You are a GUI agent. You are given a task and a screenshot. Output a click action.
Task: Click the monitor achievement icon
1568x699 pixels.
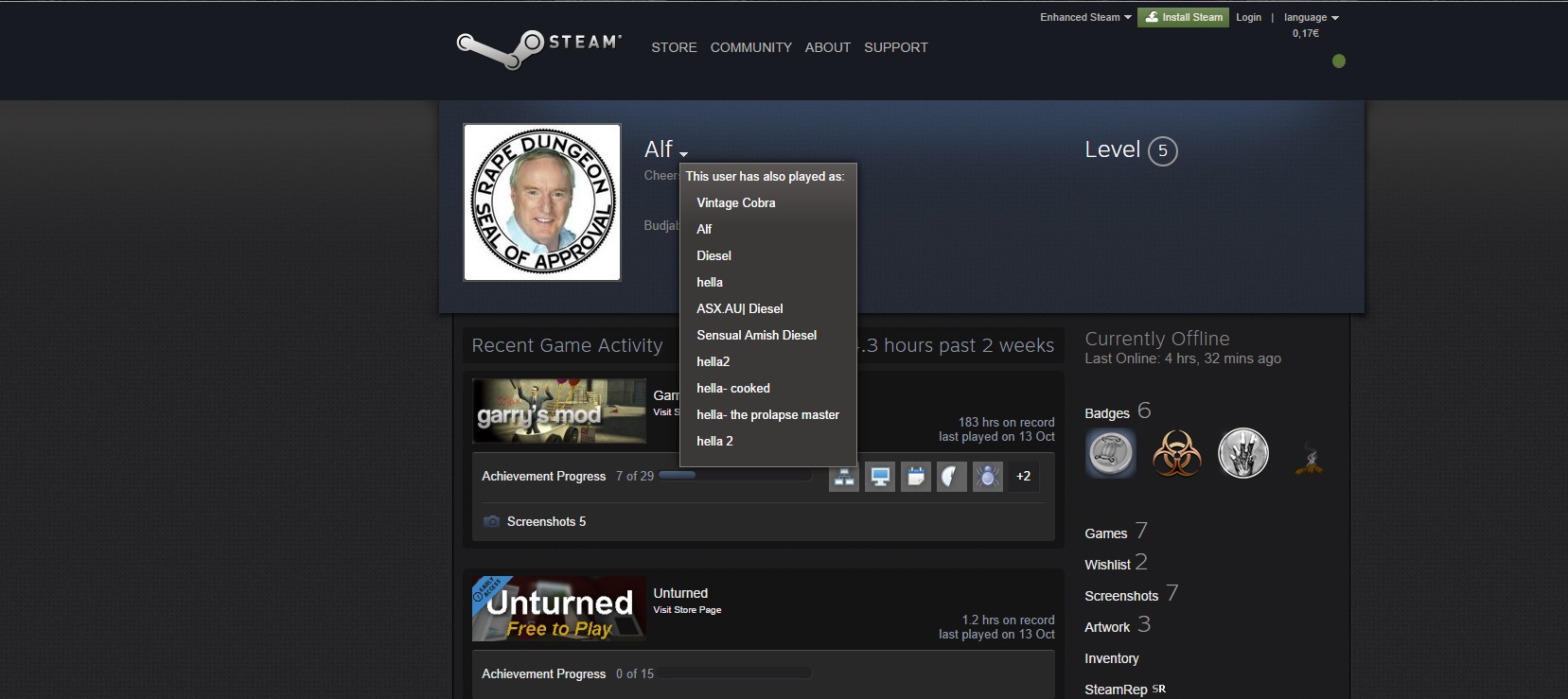pyautogui.click(x=880, y=477)
